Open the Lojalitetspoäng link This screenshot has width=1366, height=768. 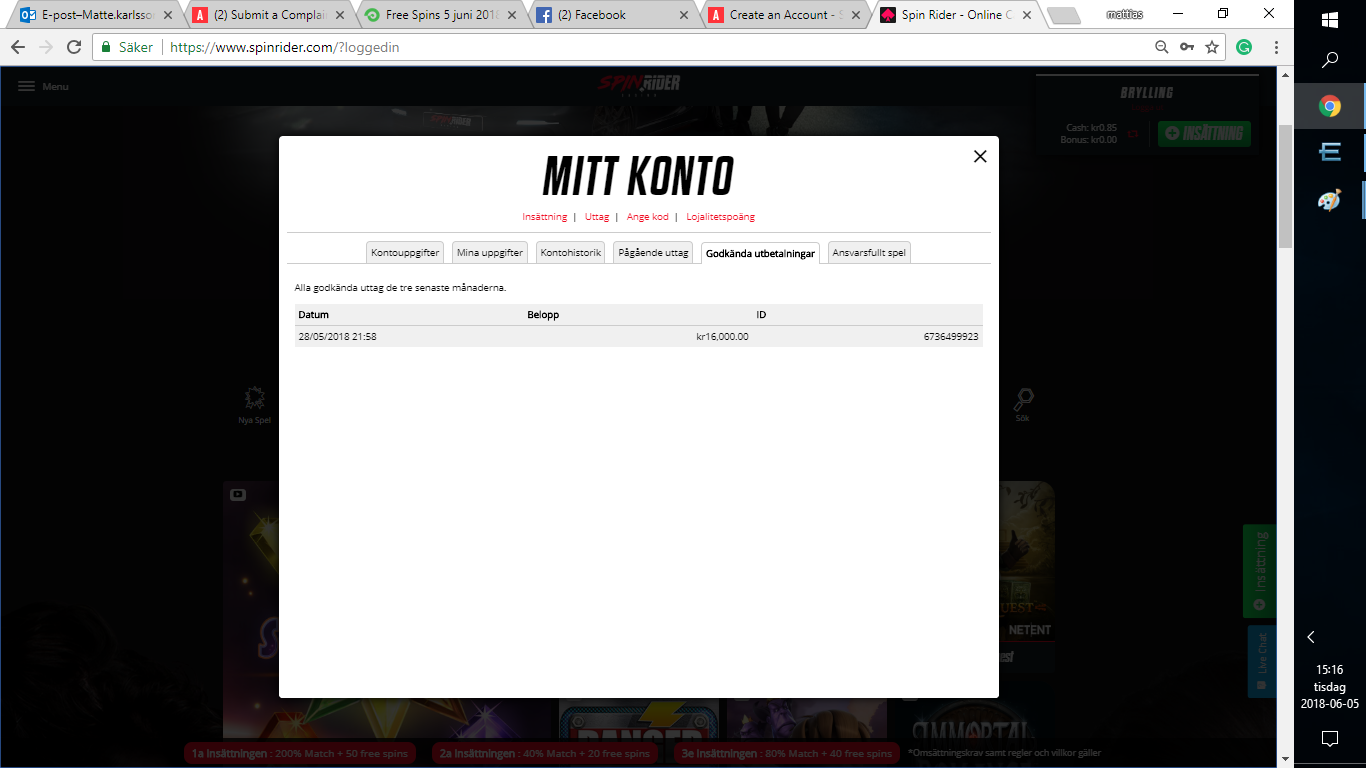click(x=720, y=217)
